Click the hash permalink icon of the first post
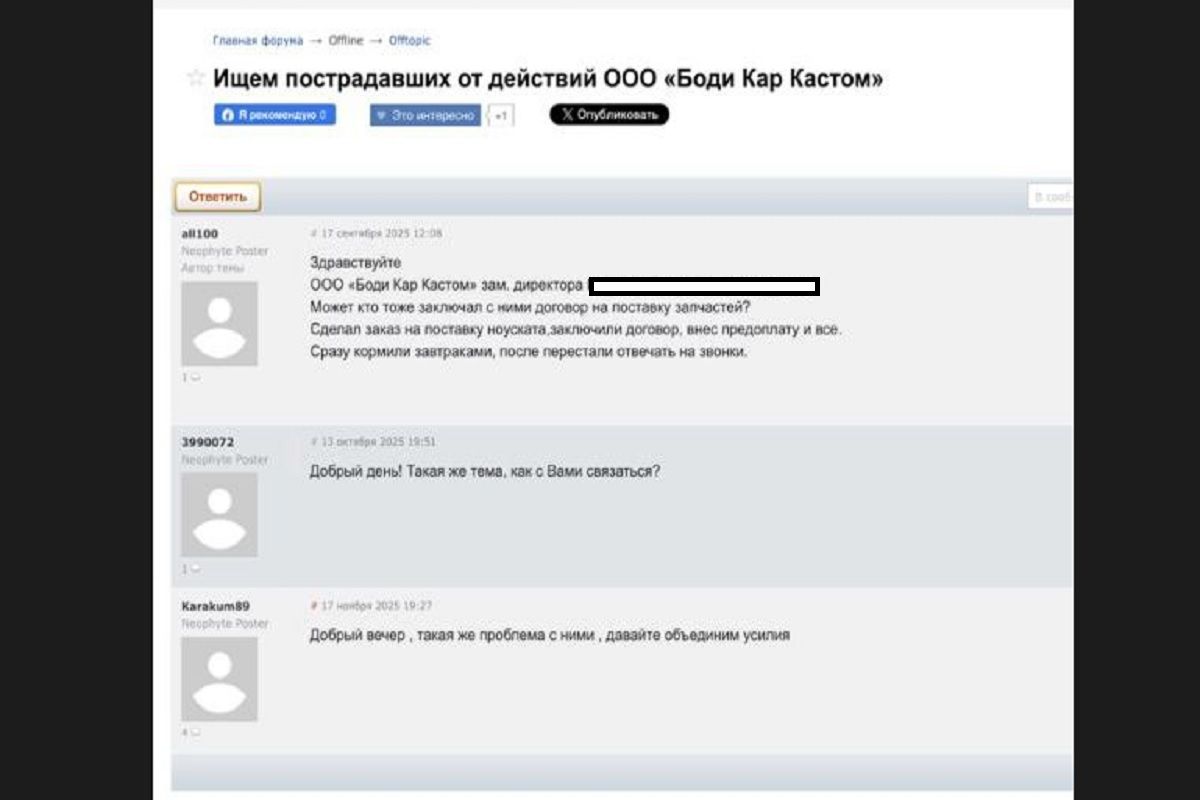1200x800 pixels. coord(313,232)
